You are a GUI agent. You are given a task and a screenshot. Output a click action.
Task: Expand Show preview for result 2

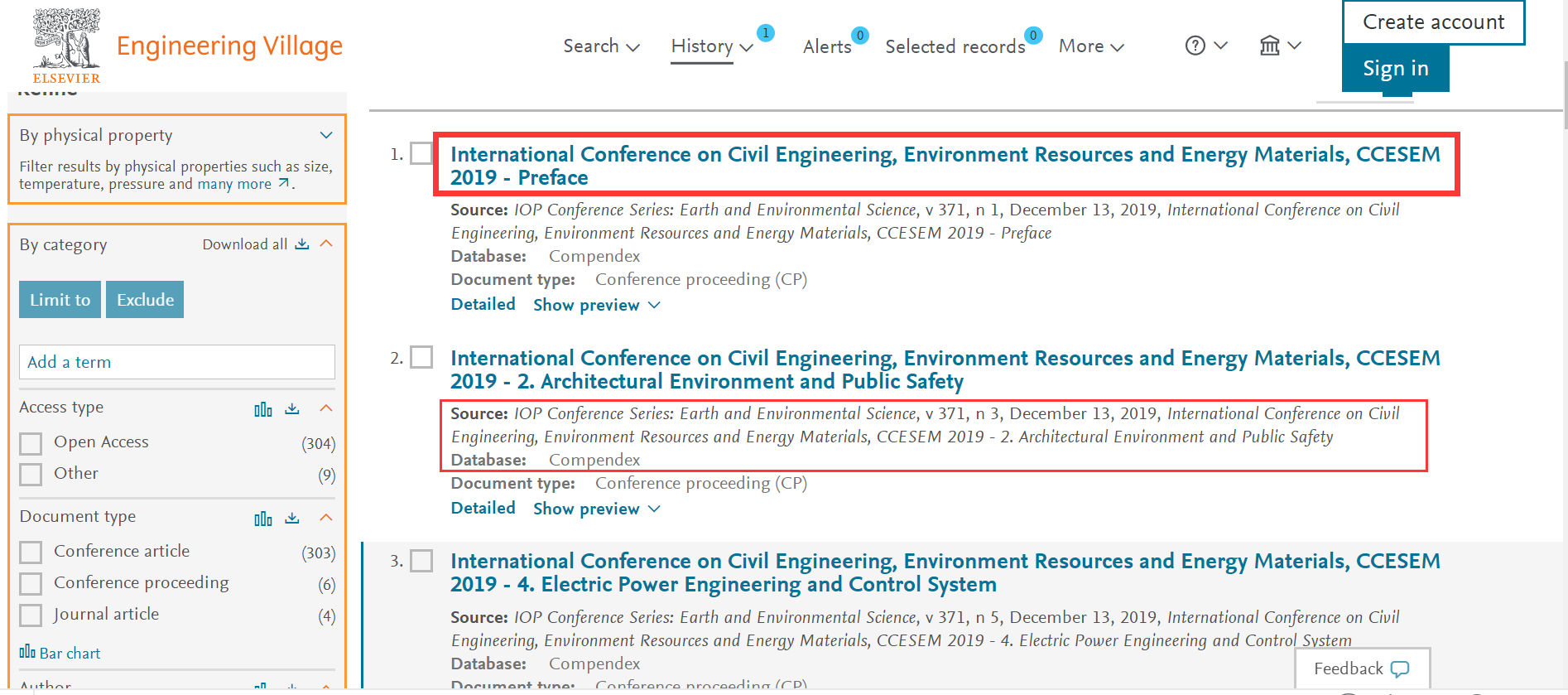pos(597,509)
